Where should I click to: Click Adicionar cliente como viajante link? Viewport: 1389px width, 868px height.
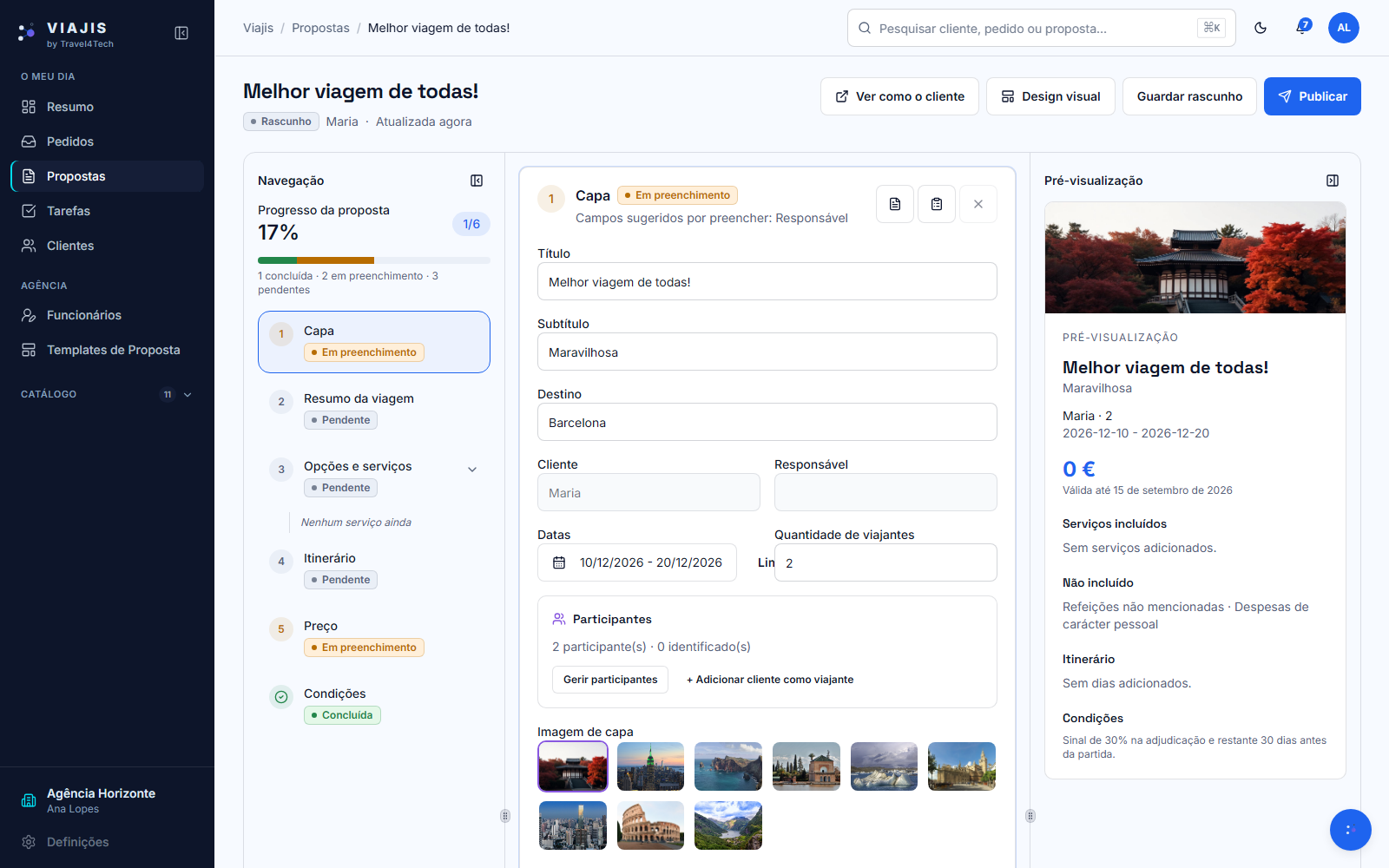click(x=770, y=680)
